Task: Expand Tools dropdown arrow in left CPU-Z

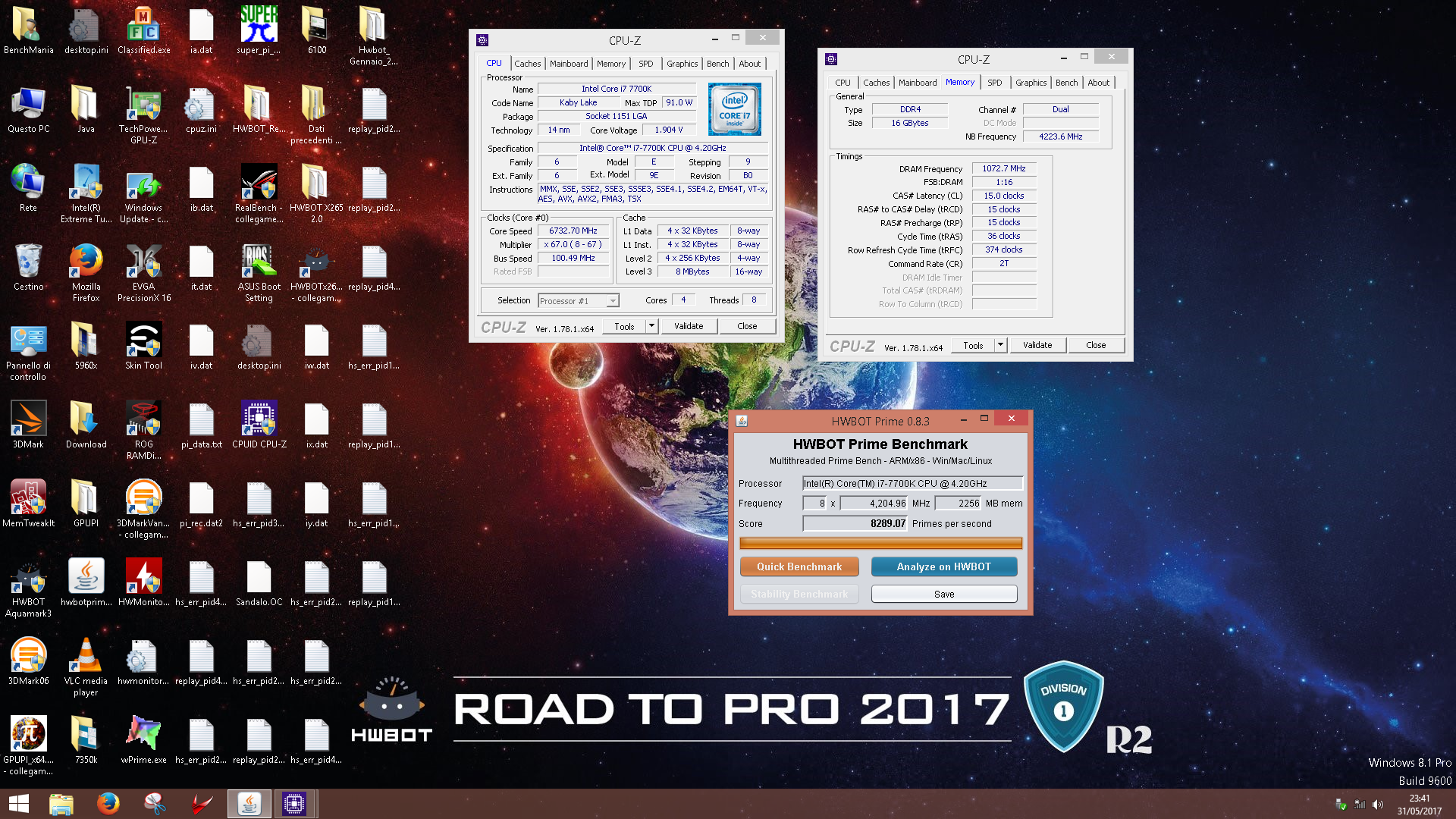Action: (651, 326)
